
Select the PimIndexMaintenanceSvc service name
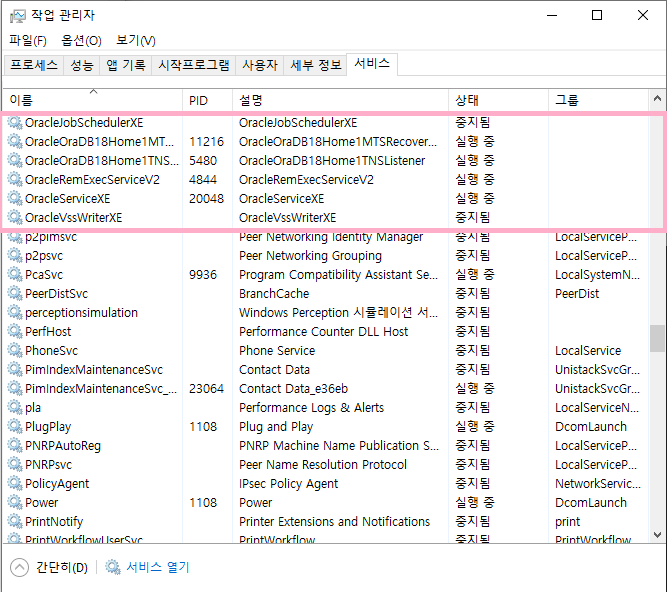pos(94,370)
